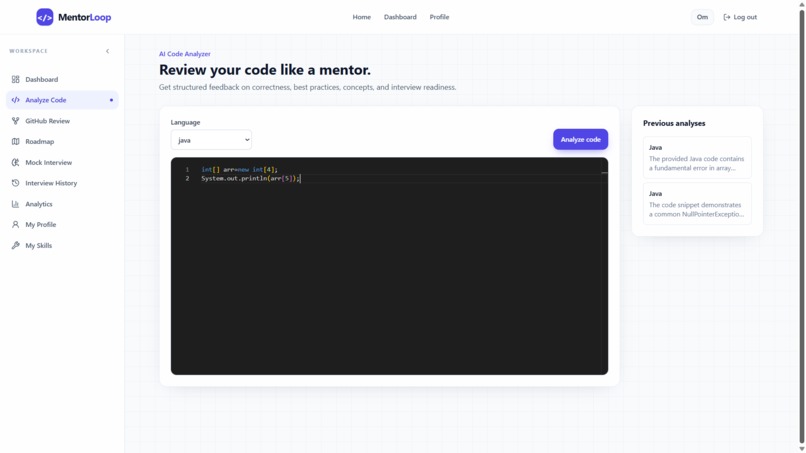Click the scrollbar down arrow

pos(801,449)
